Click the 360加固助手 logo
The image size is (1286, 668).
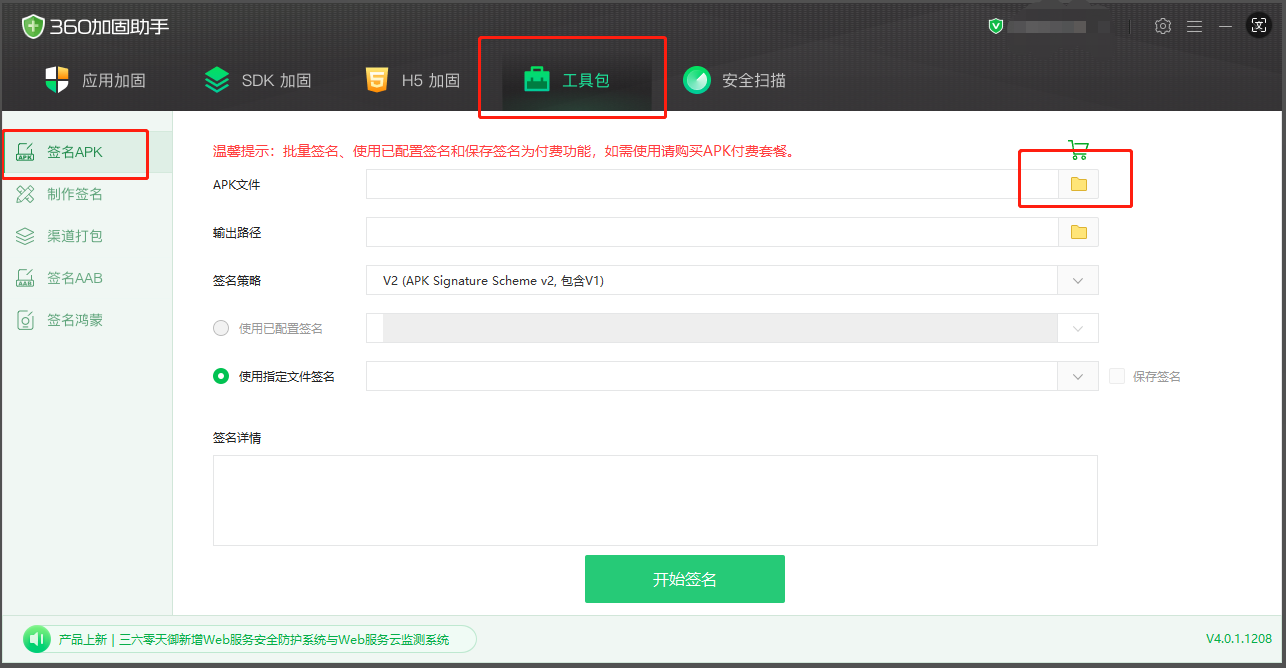95,26
